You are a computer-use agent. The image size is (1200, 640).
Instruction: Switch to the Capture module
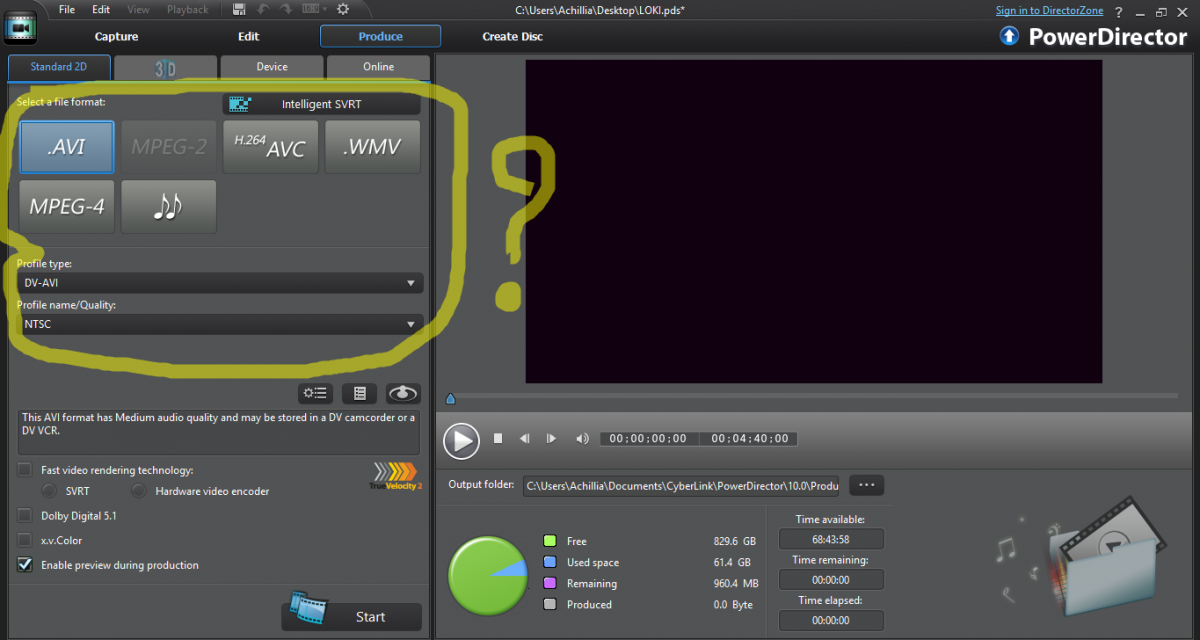117,36
